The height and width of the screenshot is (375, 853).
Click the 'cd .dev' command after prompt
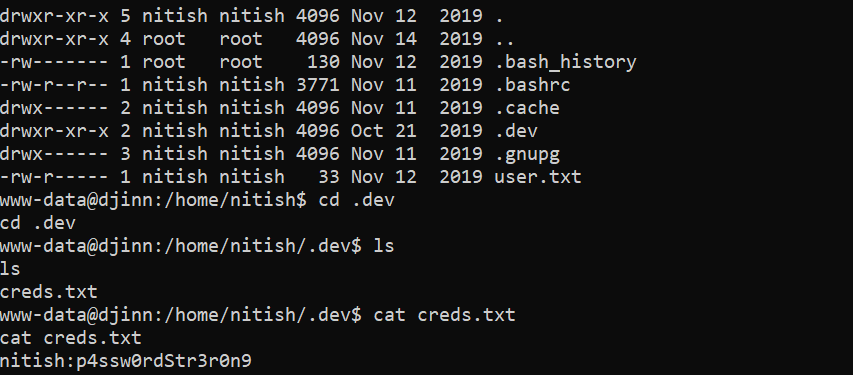[x=357, y=200]
